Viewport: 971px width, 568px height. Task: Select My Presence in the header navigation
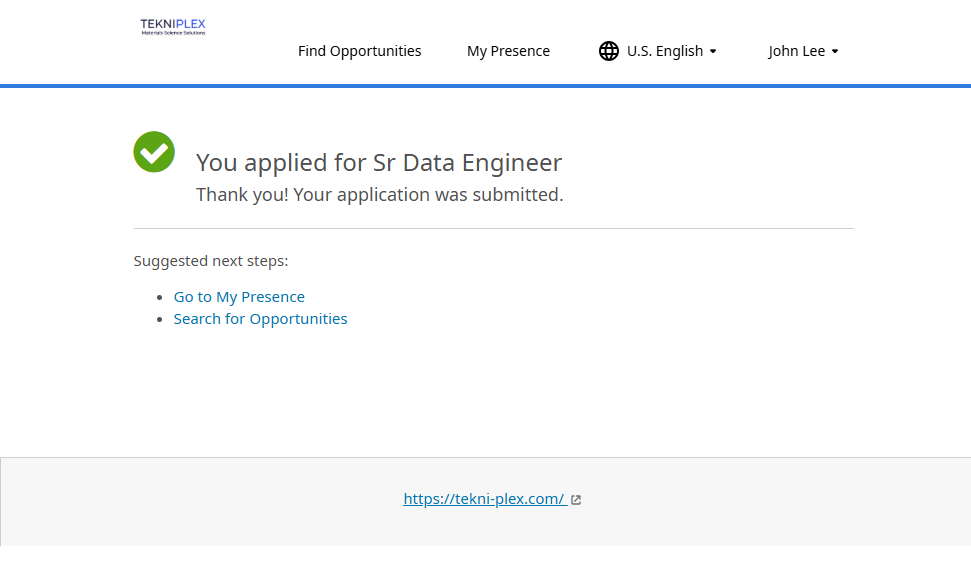pos(508,51)
